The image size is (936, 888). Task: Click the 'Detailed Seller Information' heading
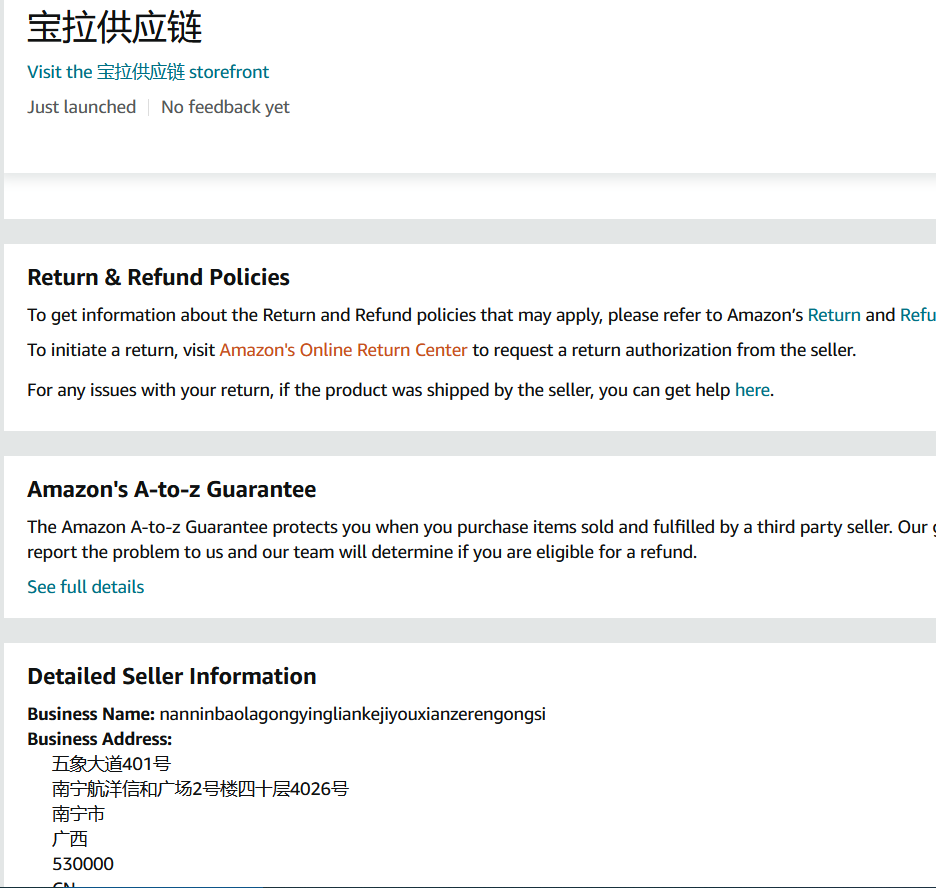(171, 676)
